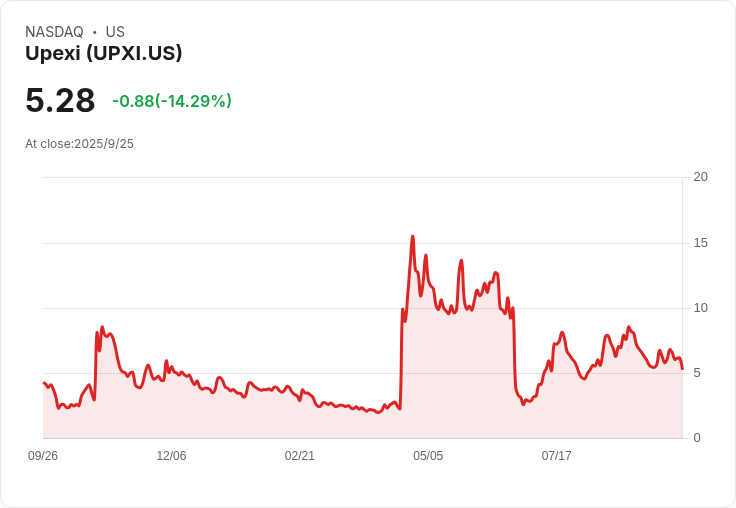This screenshot has width=736, height=508.
Task: Click the rightmost end of the price line
Action: point(682,369)
